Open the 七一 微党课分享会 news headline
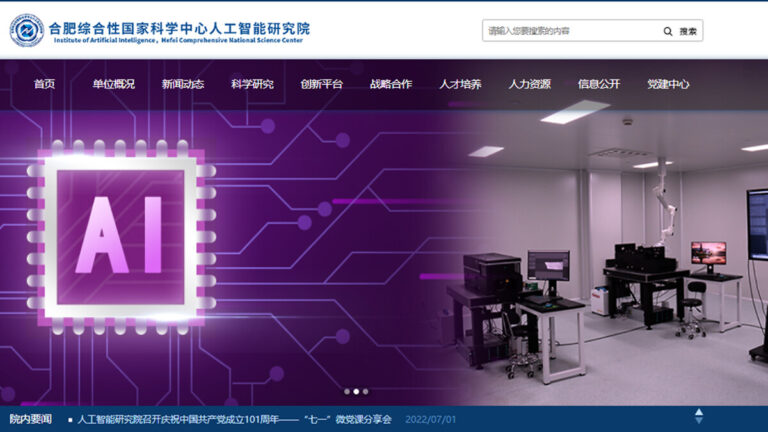 coord(235,419)
